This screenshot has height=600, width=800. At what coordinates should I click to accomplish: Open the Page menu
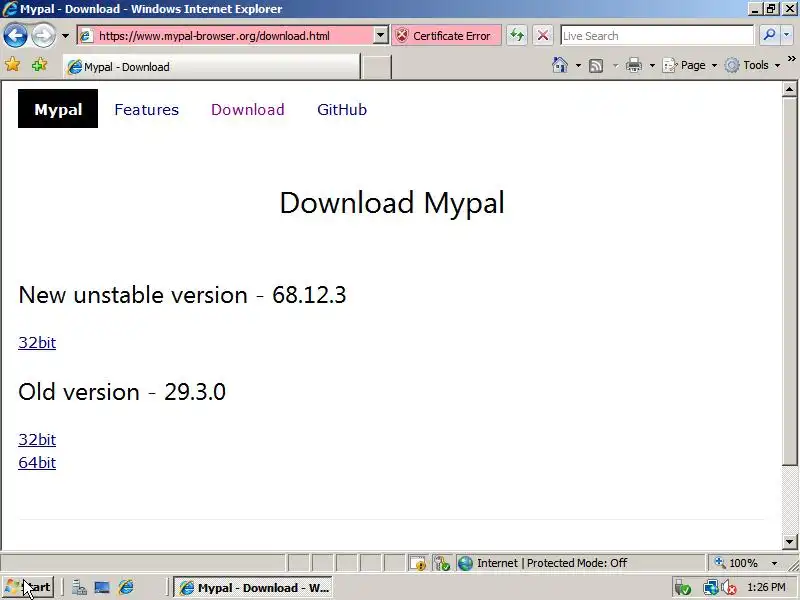[689, 65]
